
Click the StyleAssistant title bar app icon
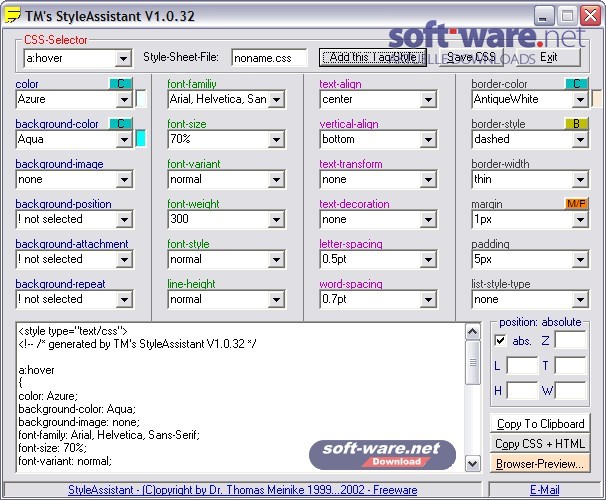coord(12,15)
